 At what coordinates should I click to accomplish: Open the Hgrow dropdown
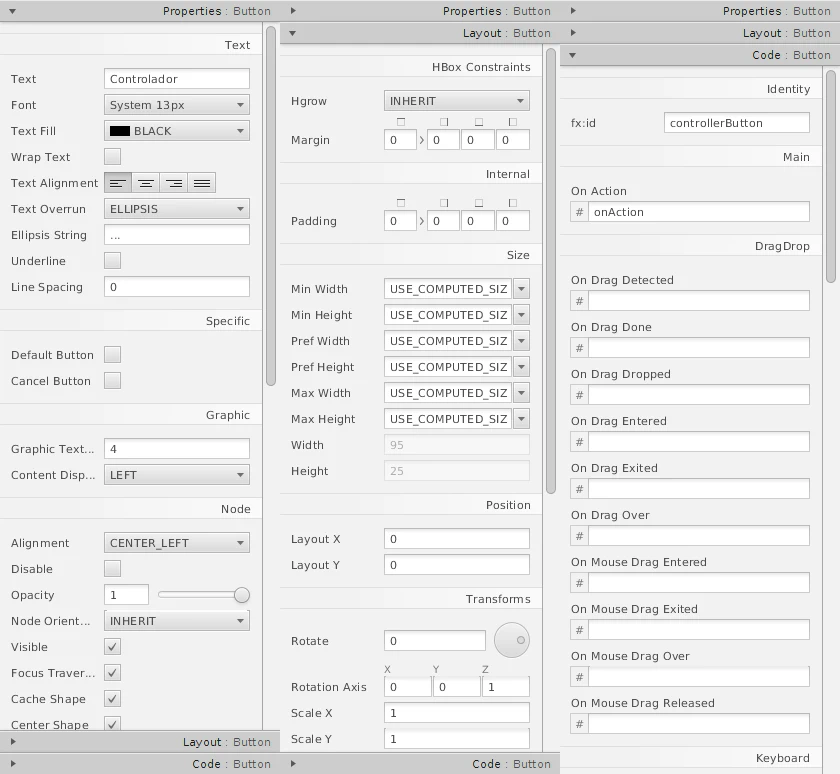(x=457, y=101)
